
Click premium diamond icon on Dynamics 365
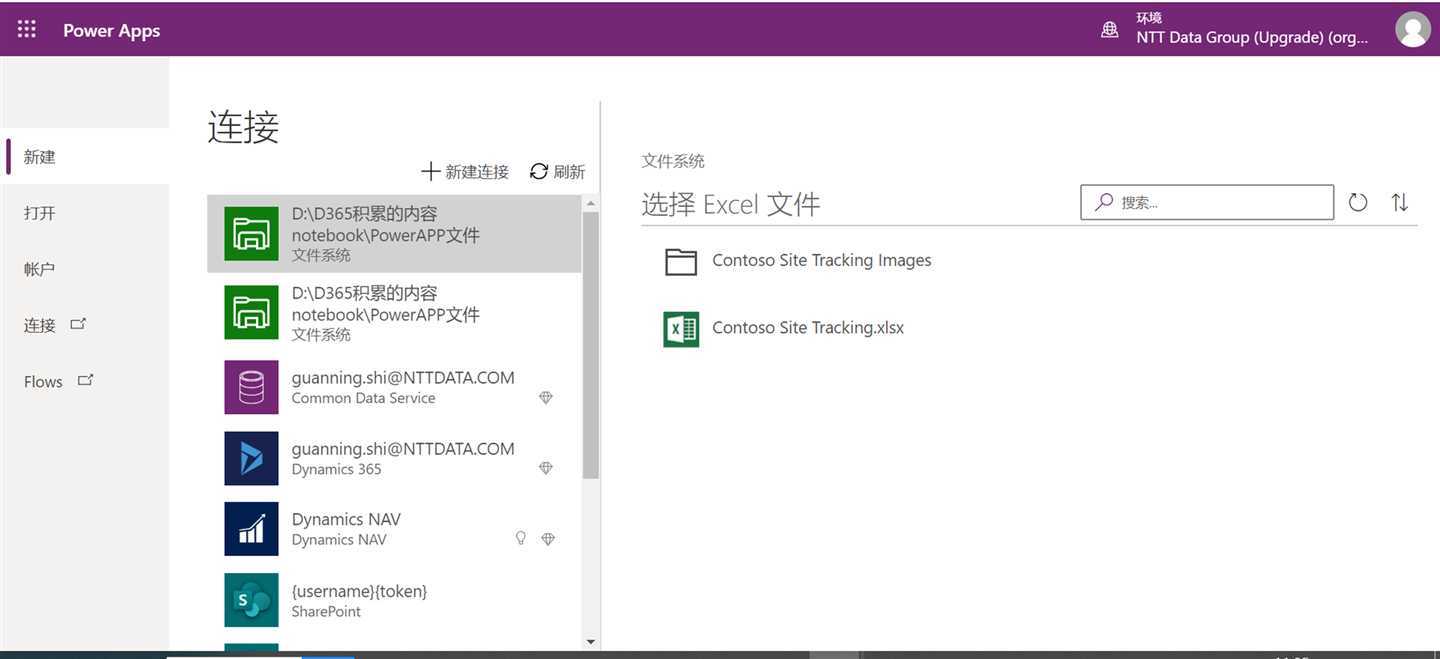tap(546, 467)
